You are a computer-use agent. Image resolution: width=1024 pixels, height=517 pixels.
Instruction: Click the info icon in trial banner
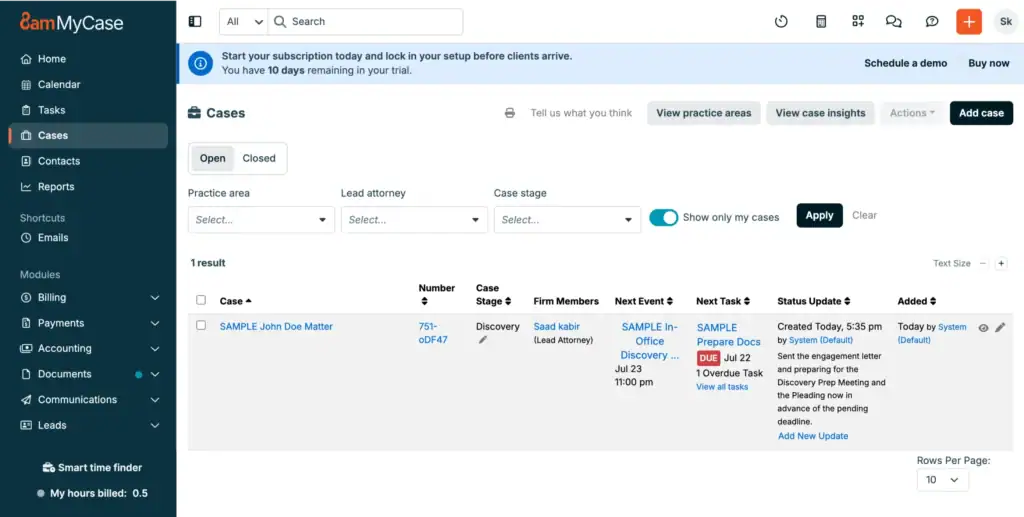click(x=200, y=63)
